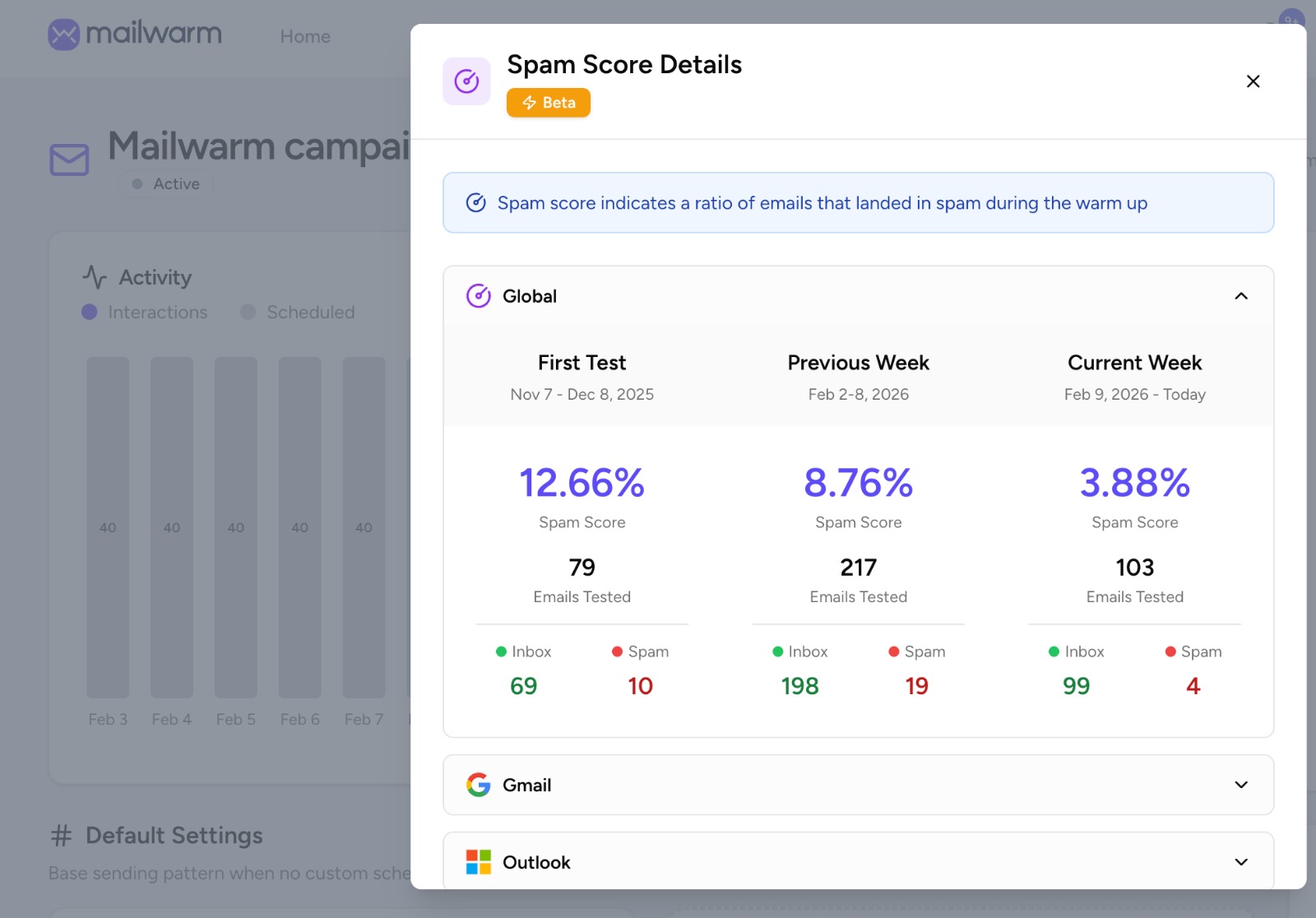
Task: Click the Mailwarm logo
Action: pyautogui.click(x=135, y=35)
